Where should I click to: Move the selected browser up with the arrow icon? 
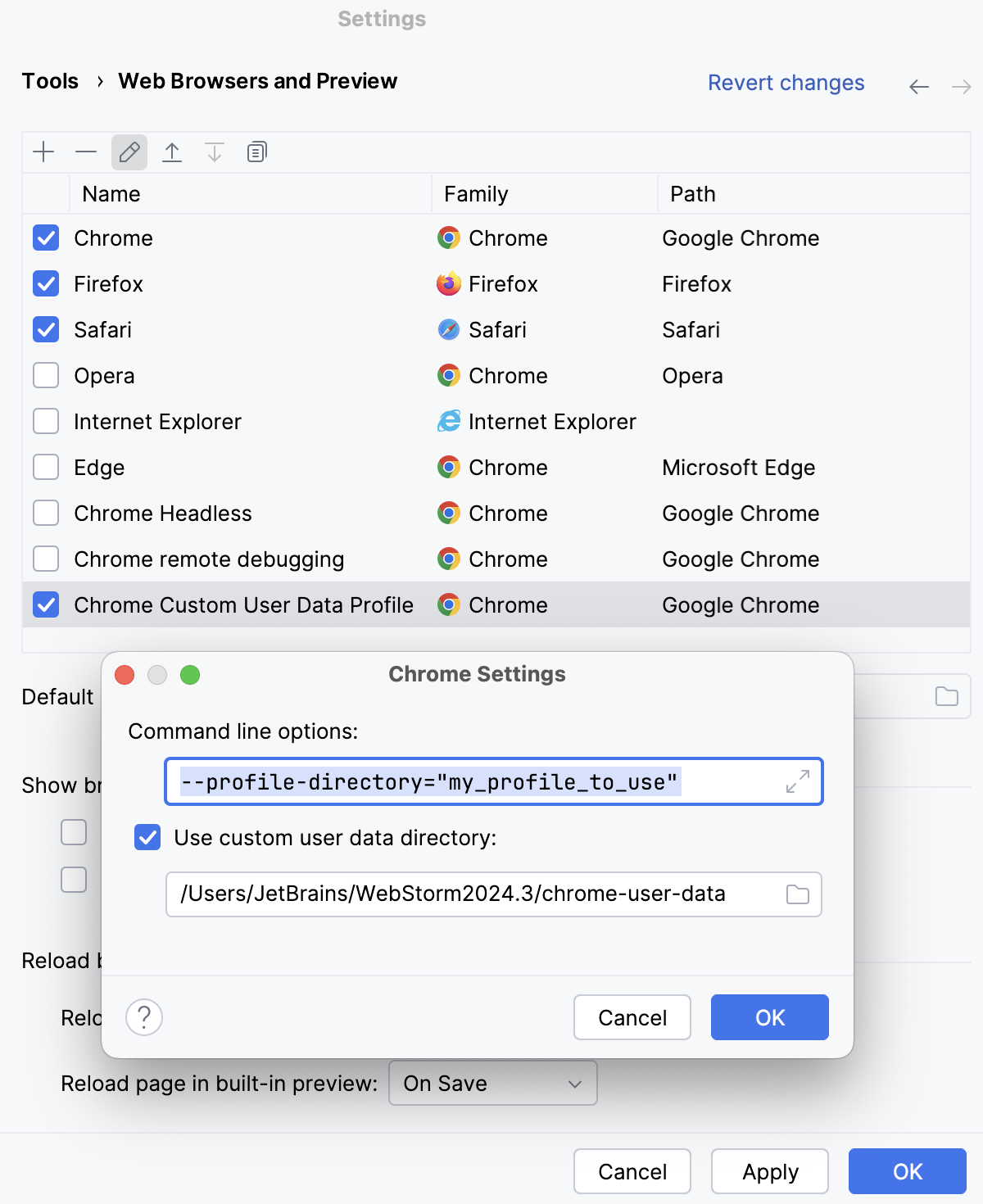(x=173, y=152)
